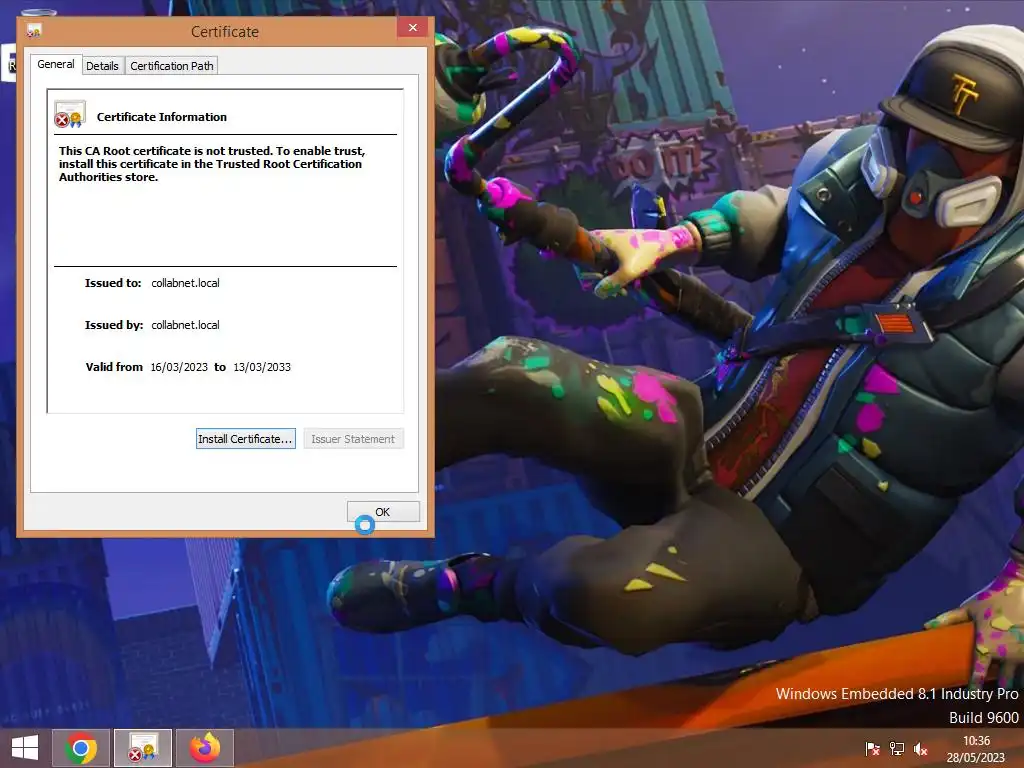Open the network status tray icon
The height and width of the screenshot is (768, 1024).
[897, 749]
